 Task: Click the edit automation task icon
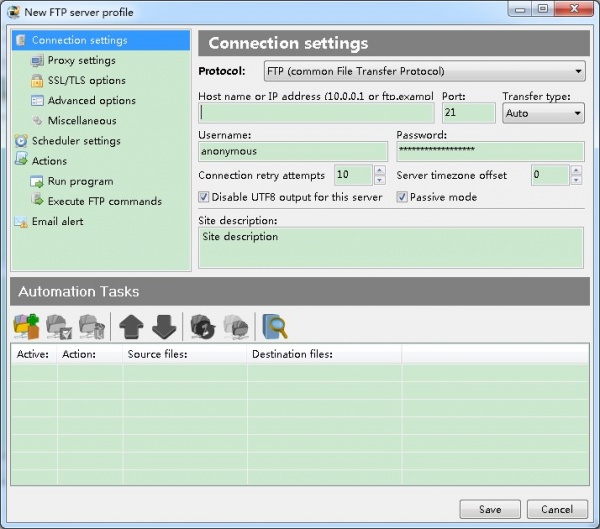[x=59, y=326]
